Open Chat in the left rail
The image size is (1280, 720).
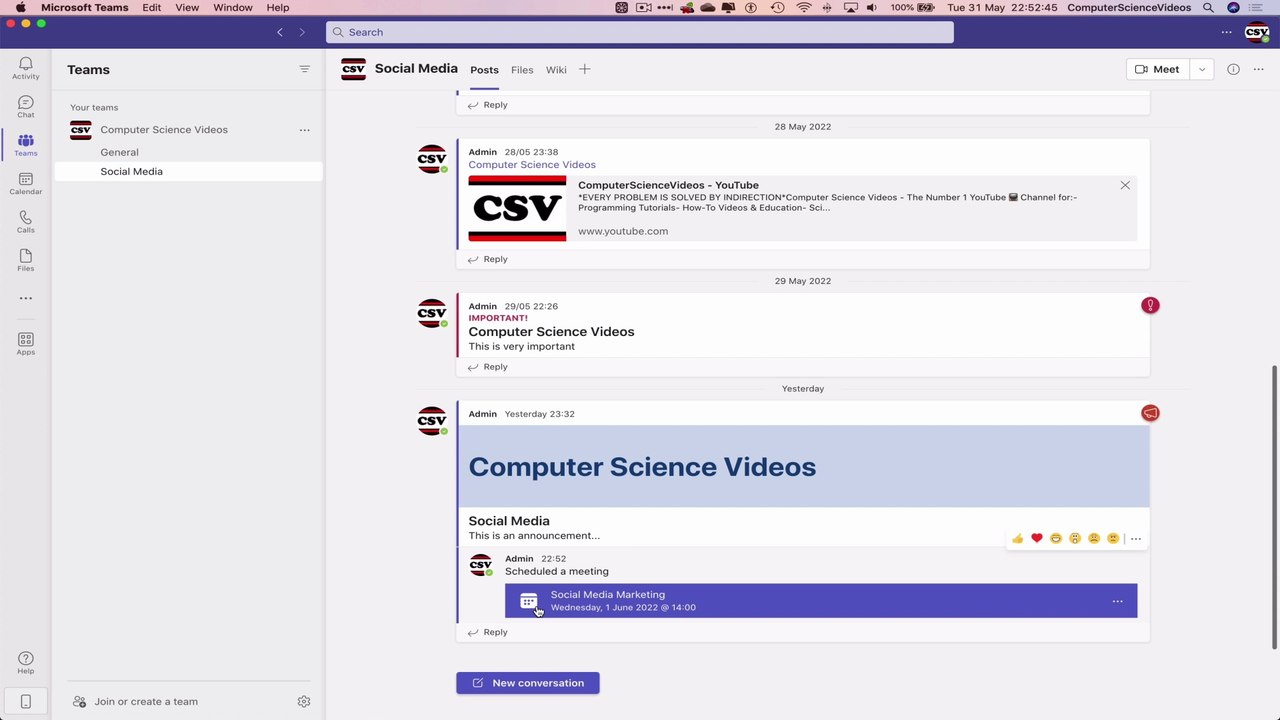click(x=26, y=107)
